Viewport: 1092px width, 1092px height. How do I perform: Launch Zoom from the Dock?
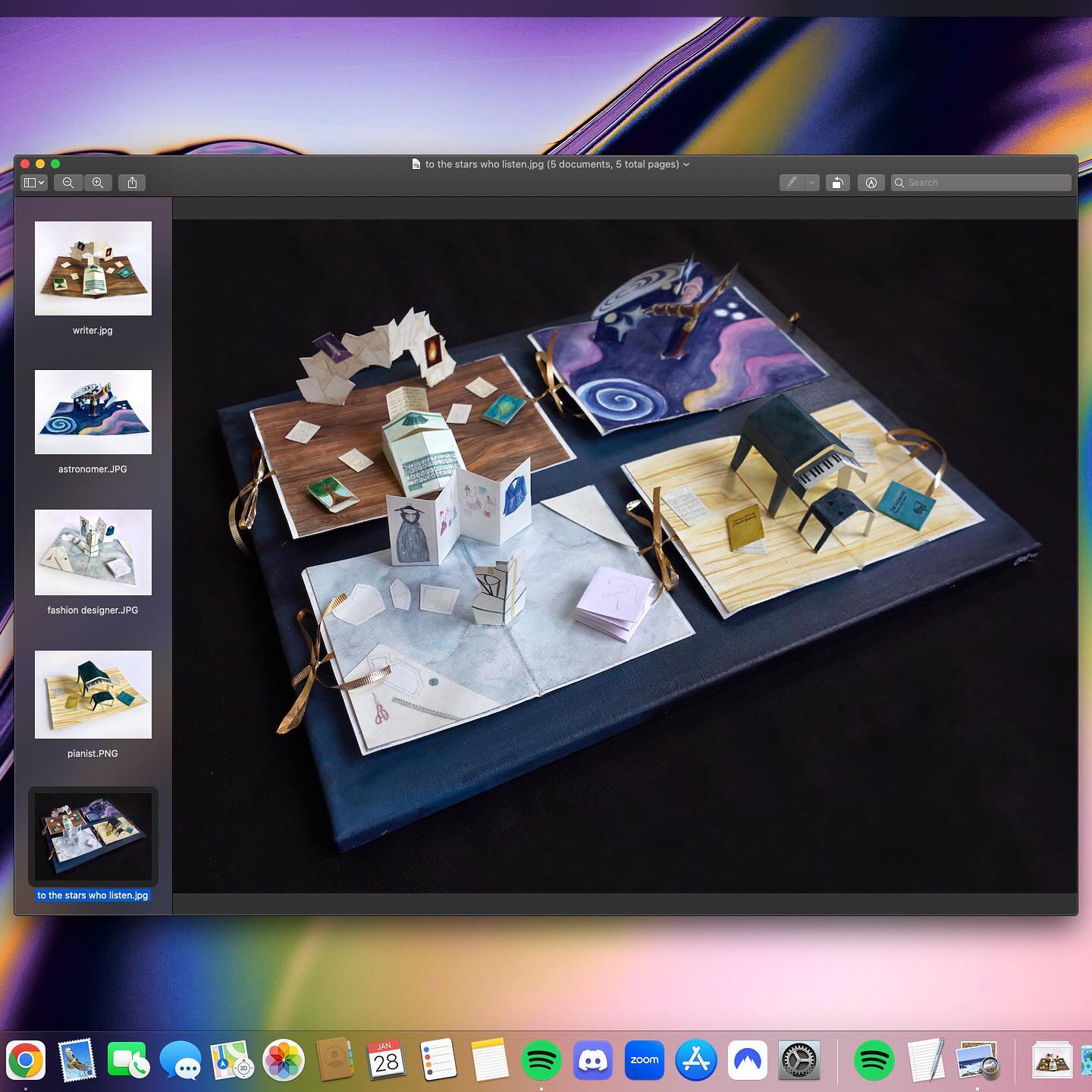click(x=644, y=1060)
